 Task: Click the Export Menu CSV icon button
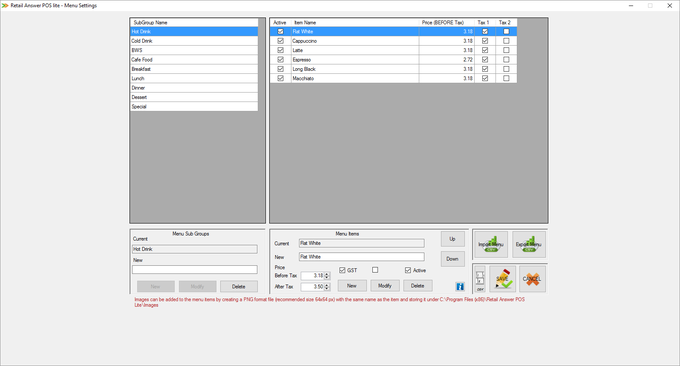coord(529,245)
